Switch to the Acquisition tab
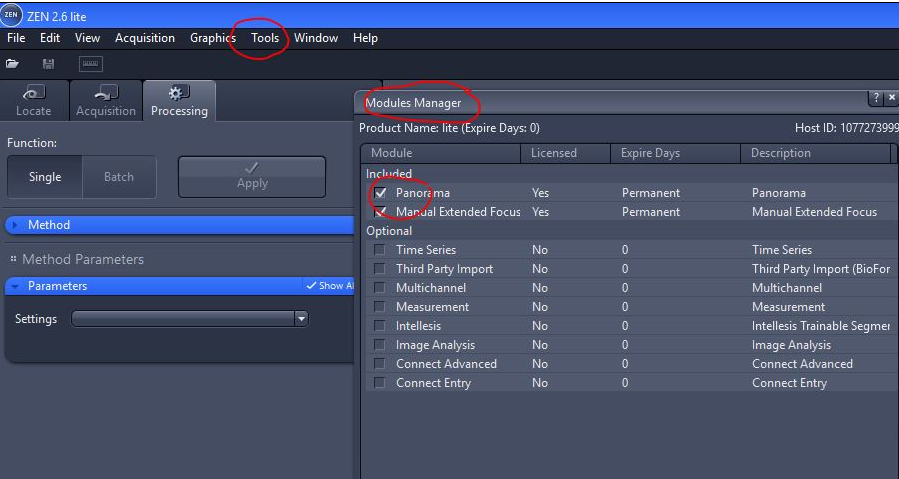The image size is (899, 479). click(106, 102)
